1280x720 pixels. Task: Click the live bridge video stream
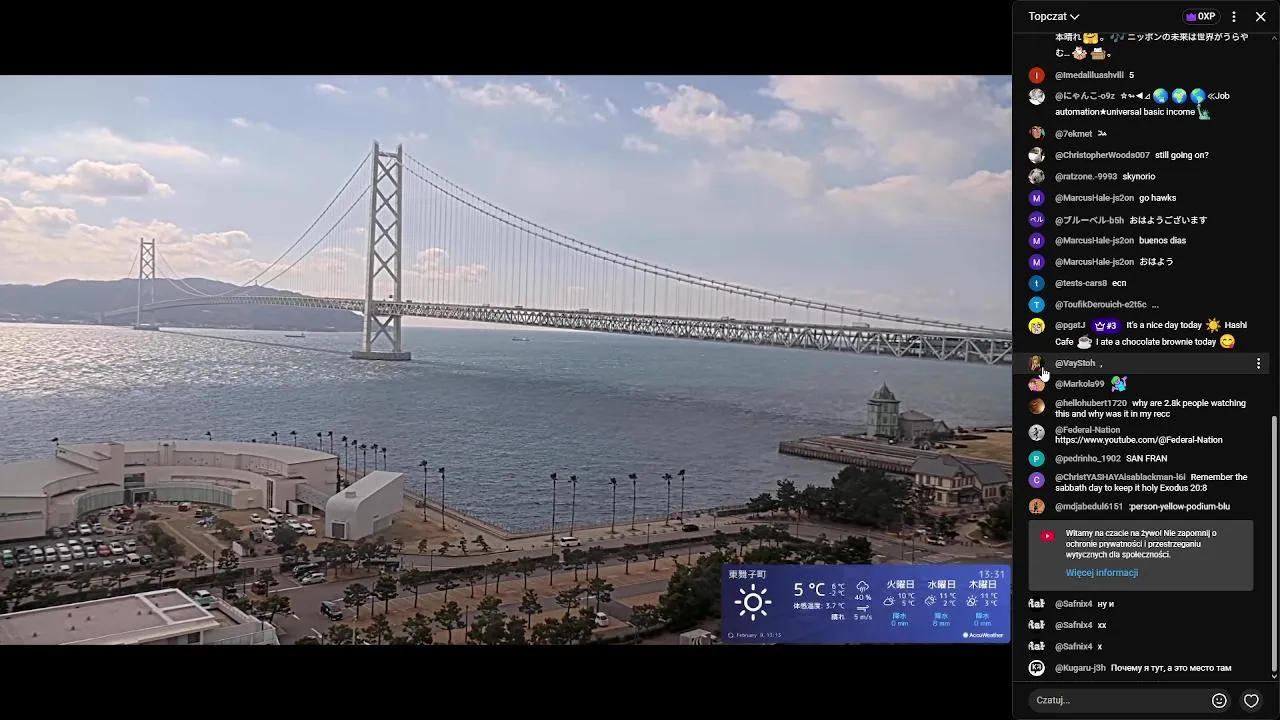(505, 359)
